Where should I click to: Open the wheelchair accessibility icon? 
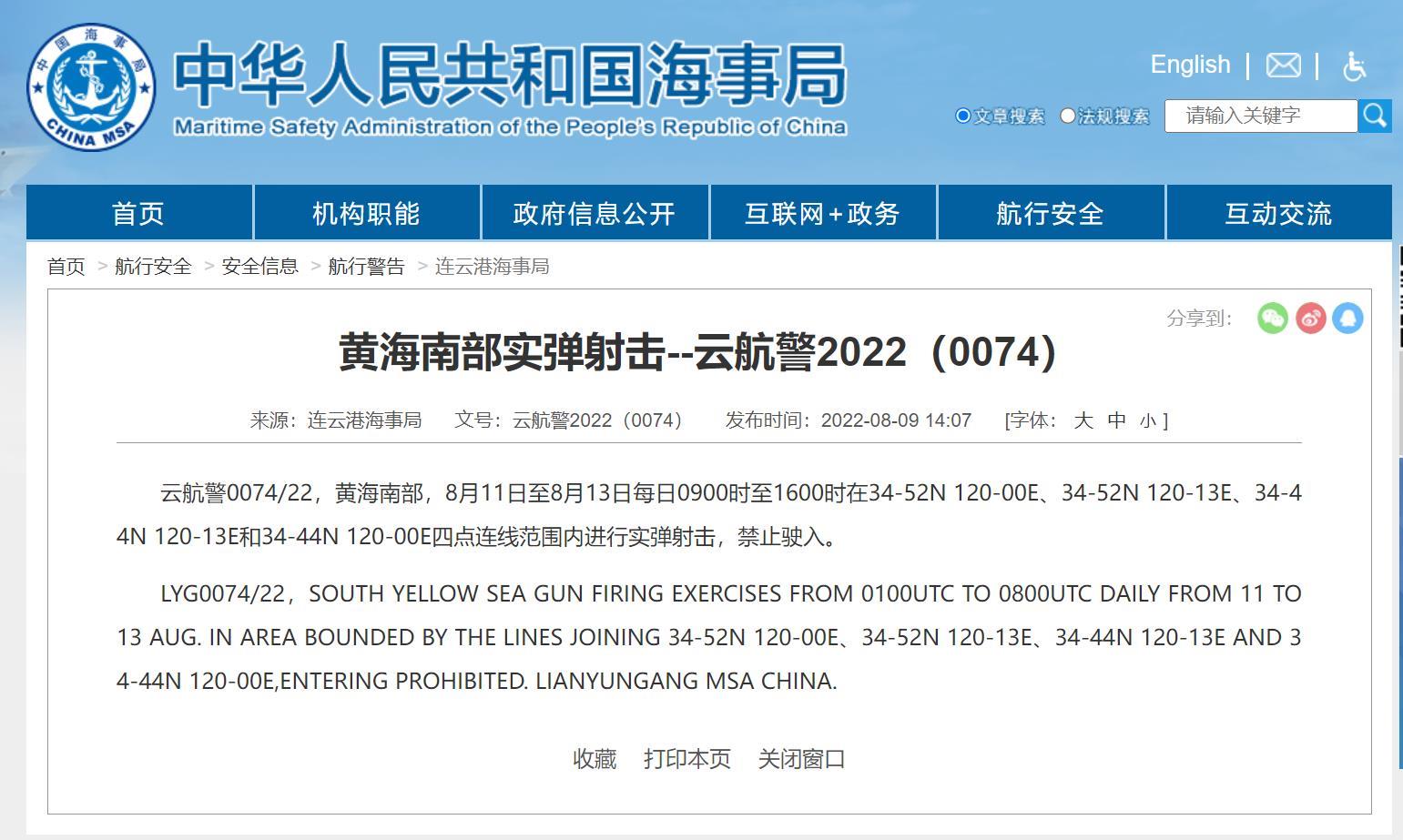pos(1354,66)
